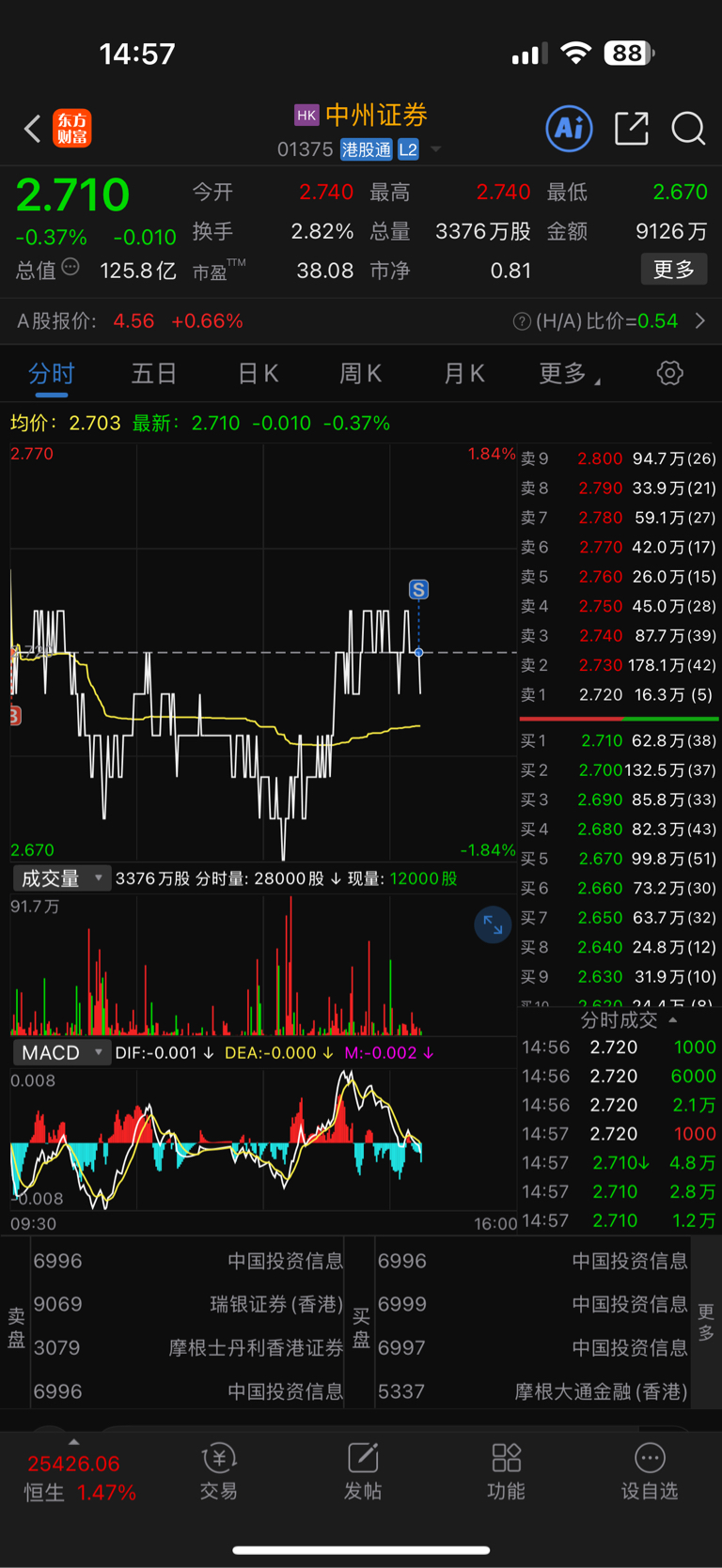Image resolution: width=722 pixels, height=1568 pixels.
Task: Expand the 更多 chart period dropdown
Action: coord(570,374)
